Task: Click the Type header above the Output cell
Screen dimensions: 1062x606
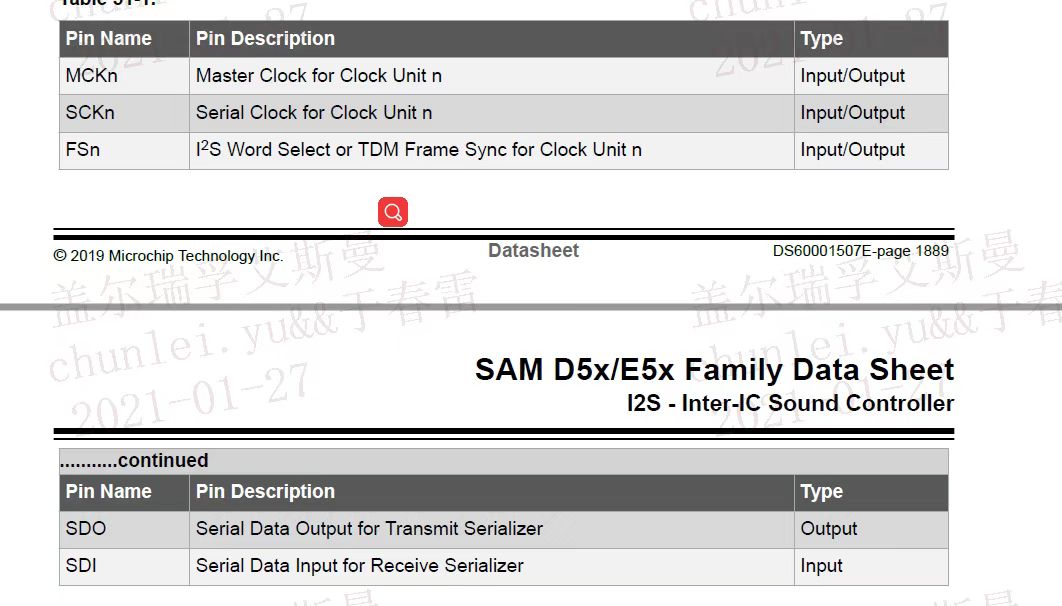Action: coord(822,492)
